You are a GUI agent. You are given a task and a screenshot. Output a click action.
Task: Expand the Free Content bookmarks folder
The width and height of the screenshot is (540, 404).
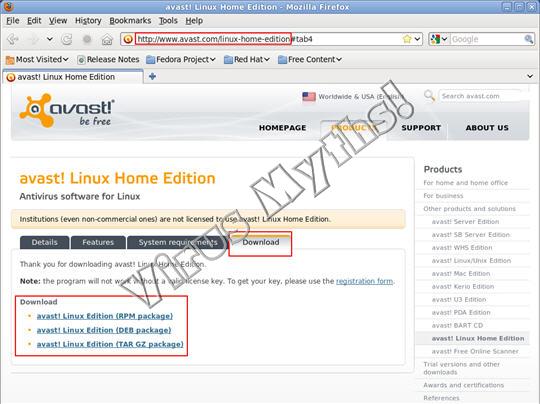pyautogui.click(x=310, y=60)
